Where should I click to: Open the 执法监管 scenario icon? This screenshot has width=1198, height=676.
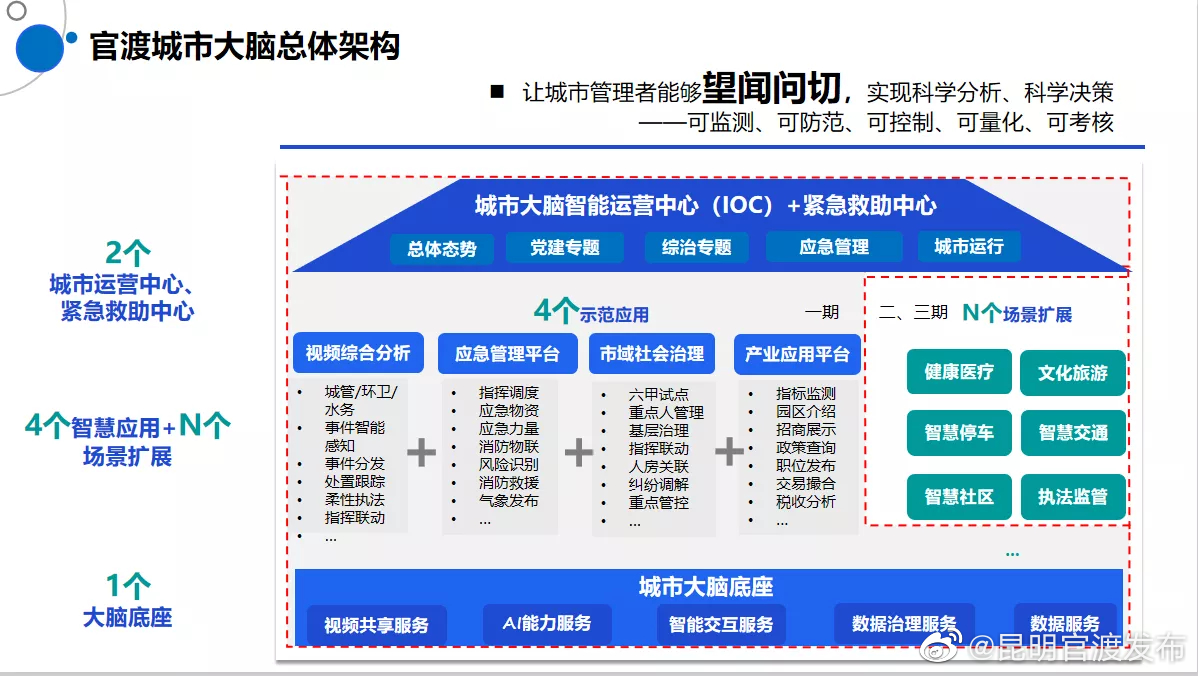click(x=1072, y=496)
